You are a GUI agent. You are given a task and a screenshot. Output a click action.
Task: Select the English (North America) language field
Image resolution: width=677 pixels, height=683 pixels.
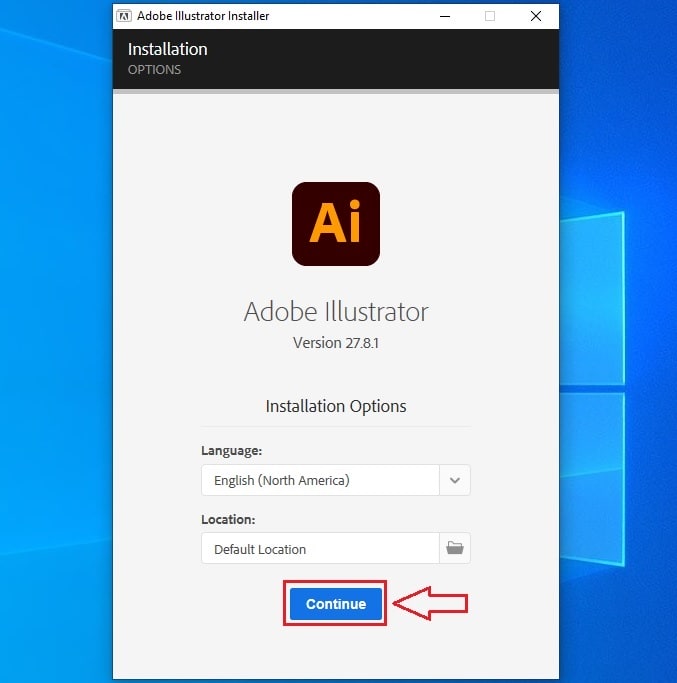320,480
